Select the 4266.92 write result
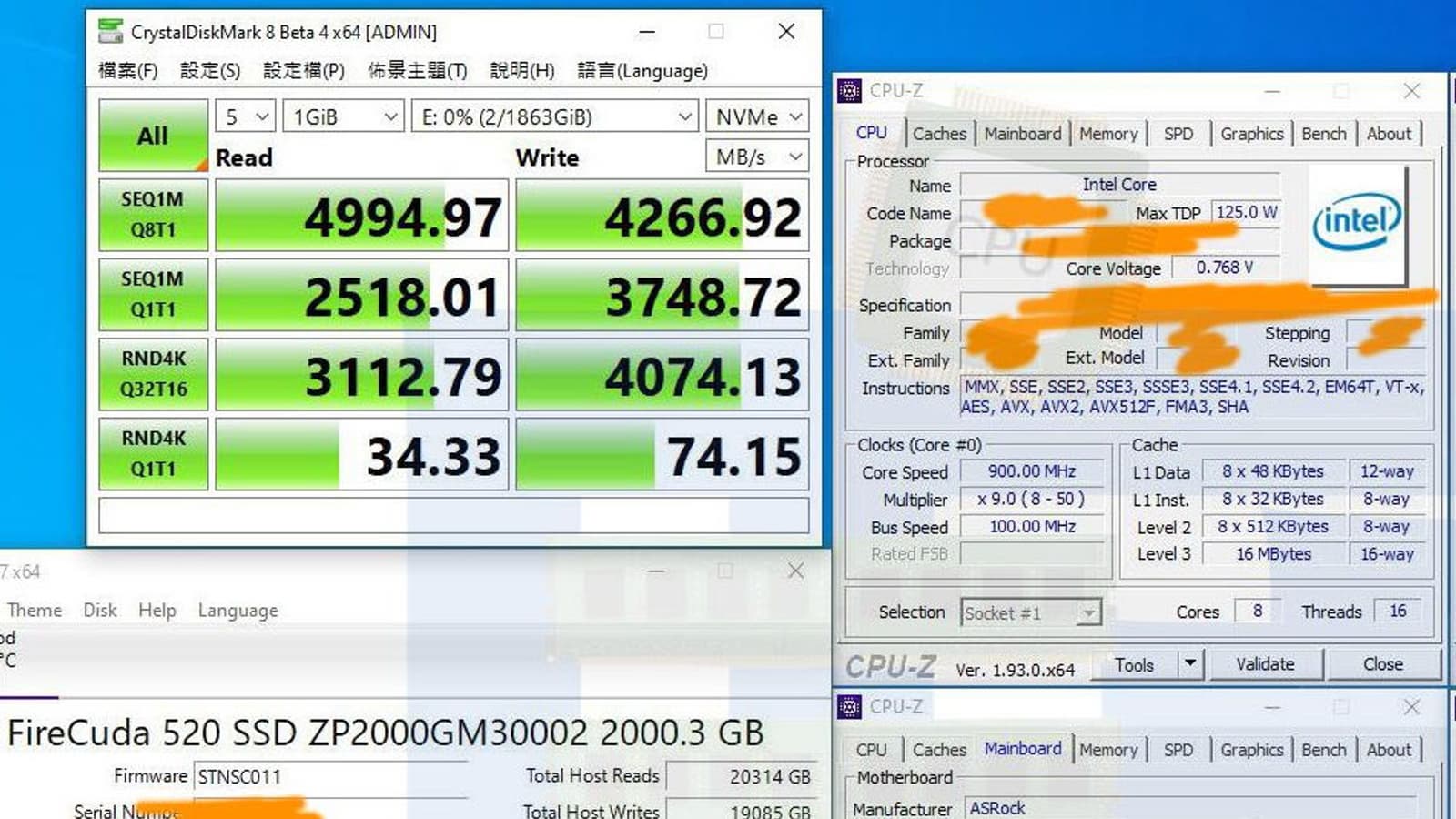 tap(662, 215)
